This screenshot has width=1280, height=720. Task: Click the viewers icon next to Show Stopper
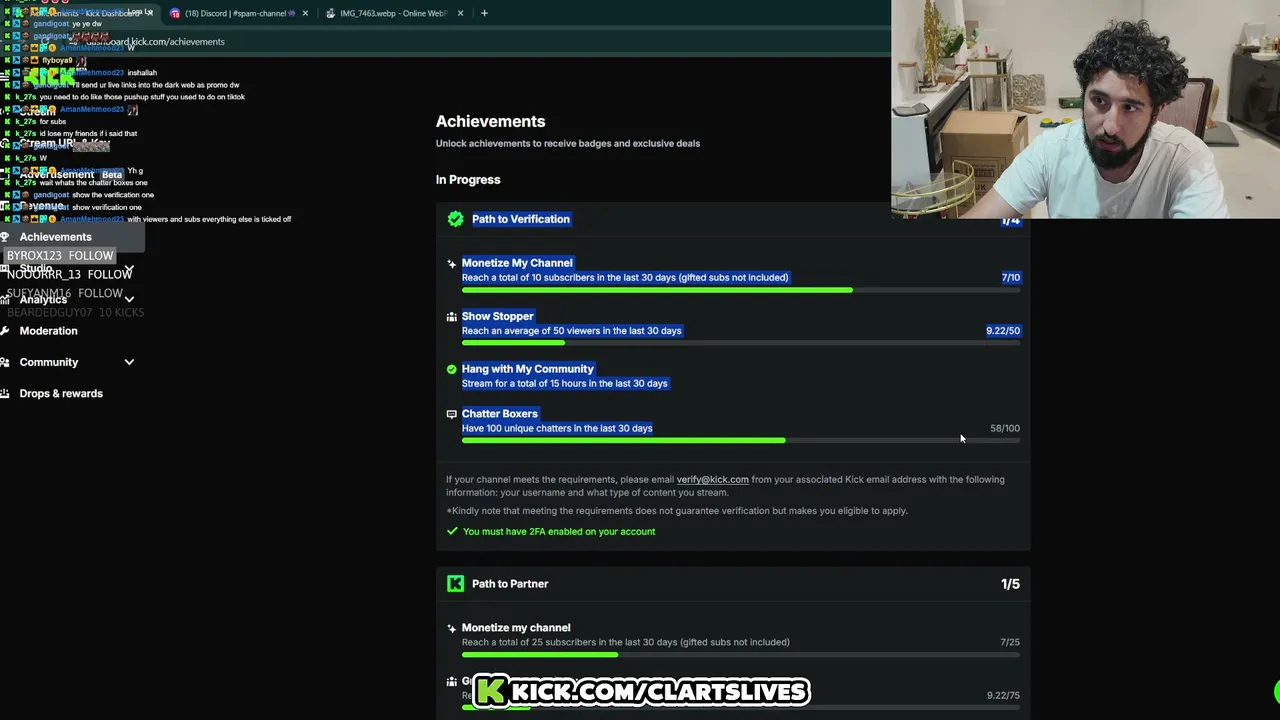[451, 316]
